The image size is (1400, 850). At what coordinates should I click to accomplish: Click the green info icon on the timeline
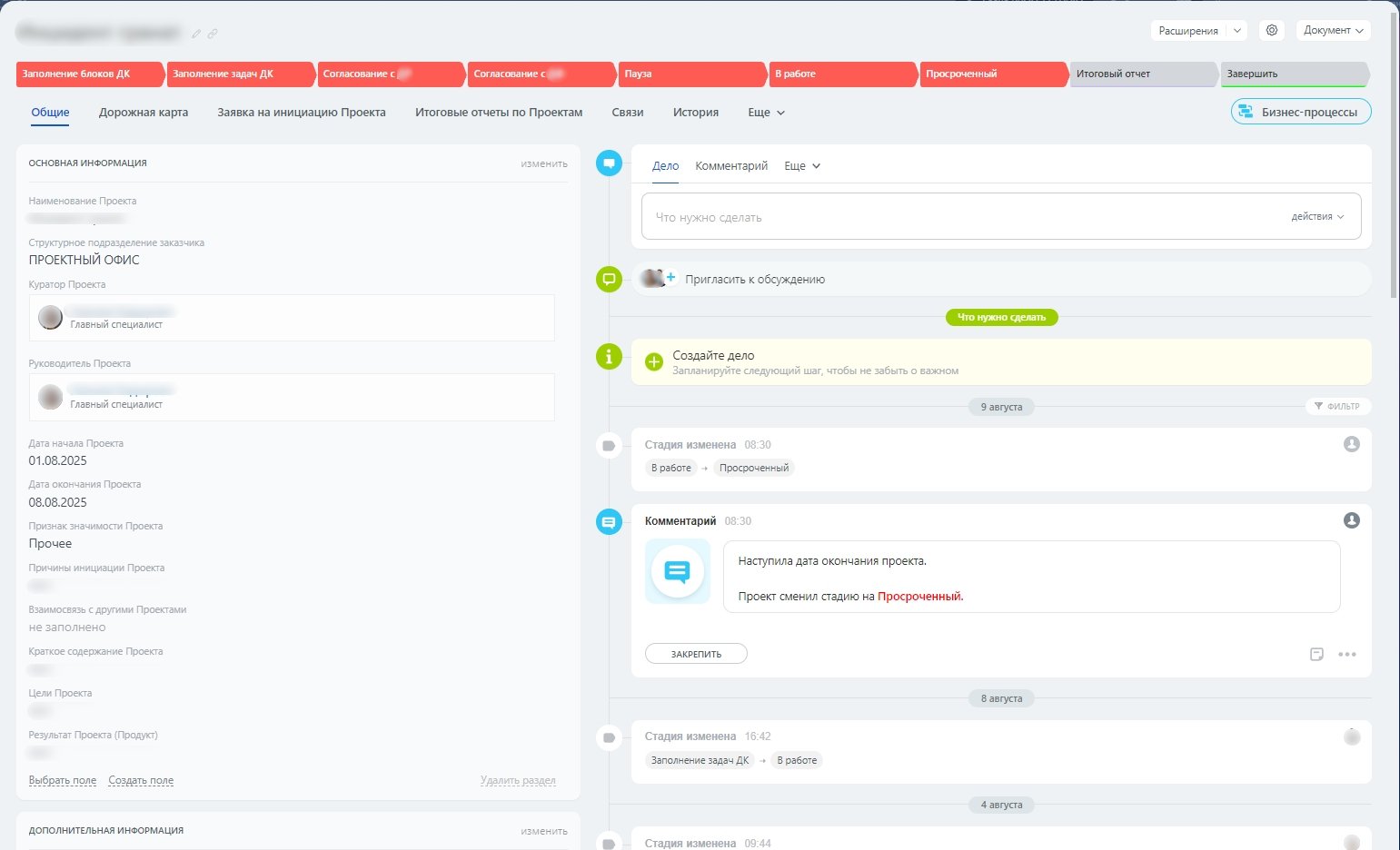coord(609,357)
